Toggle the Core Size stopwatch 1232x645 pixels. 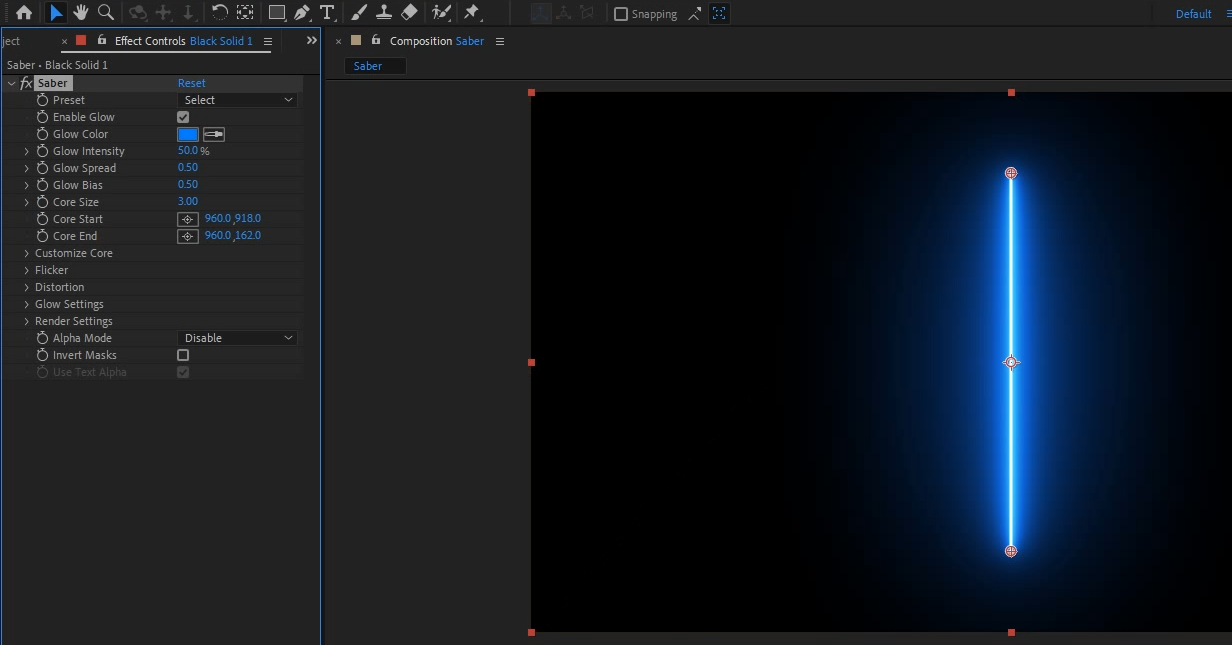[x=42, y=202]
